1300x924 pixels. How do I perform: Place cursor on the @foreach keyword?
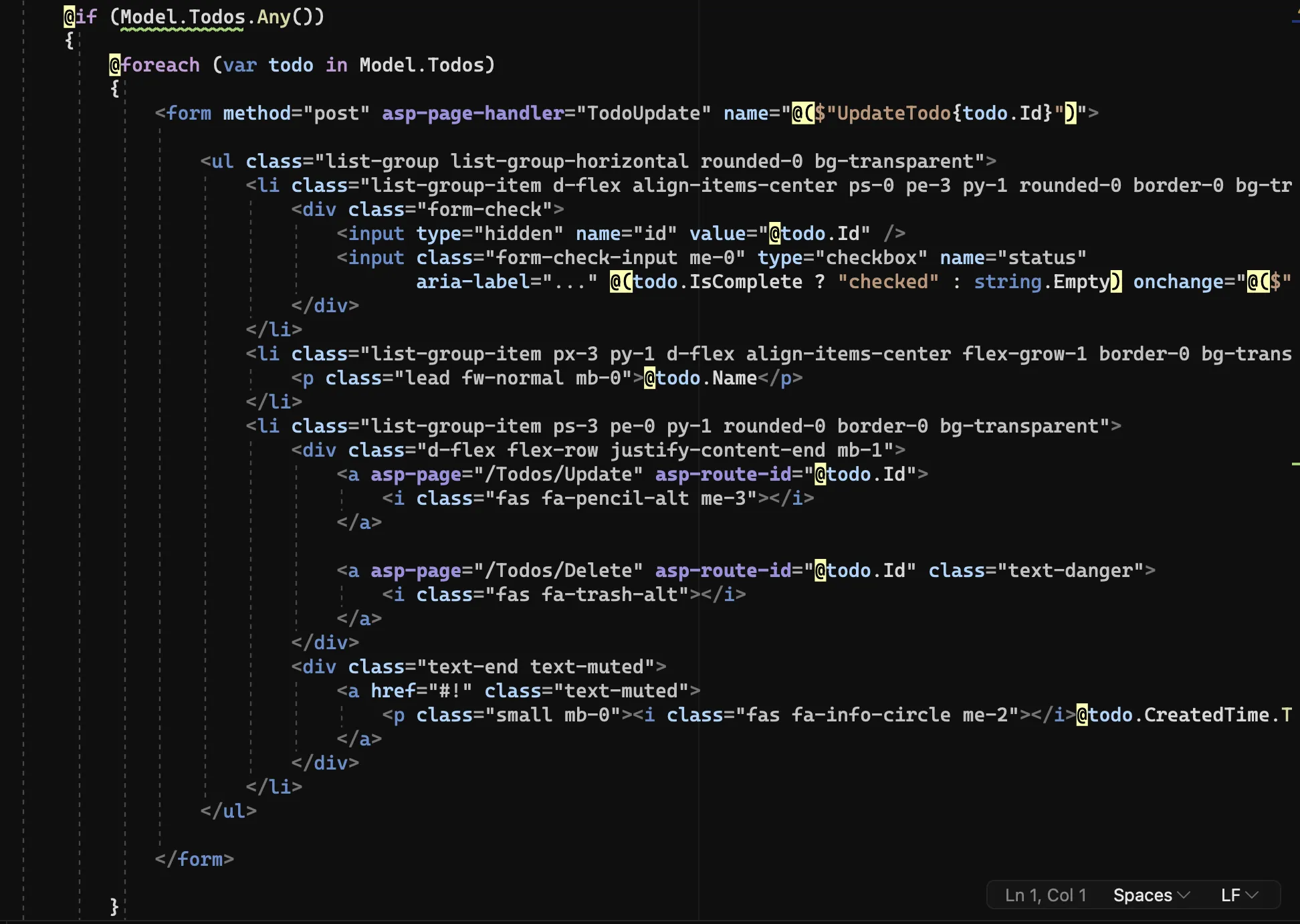tap(155, 65)
